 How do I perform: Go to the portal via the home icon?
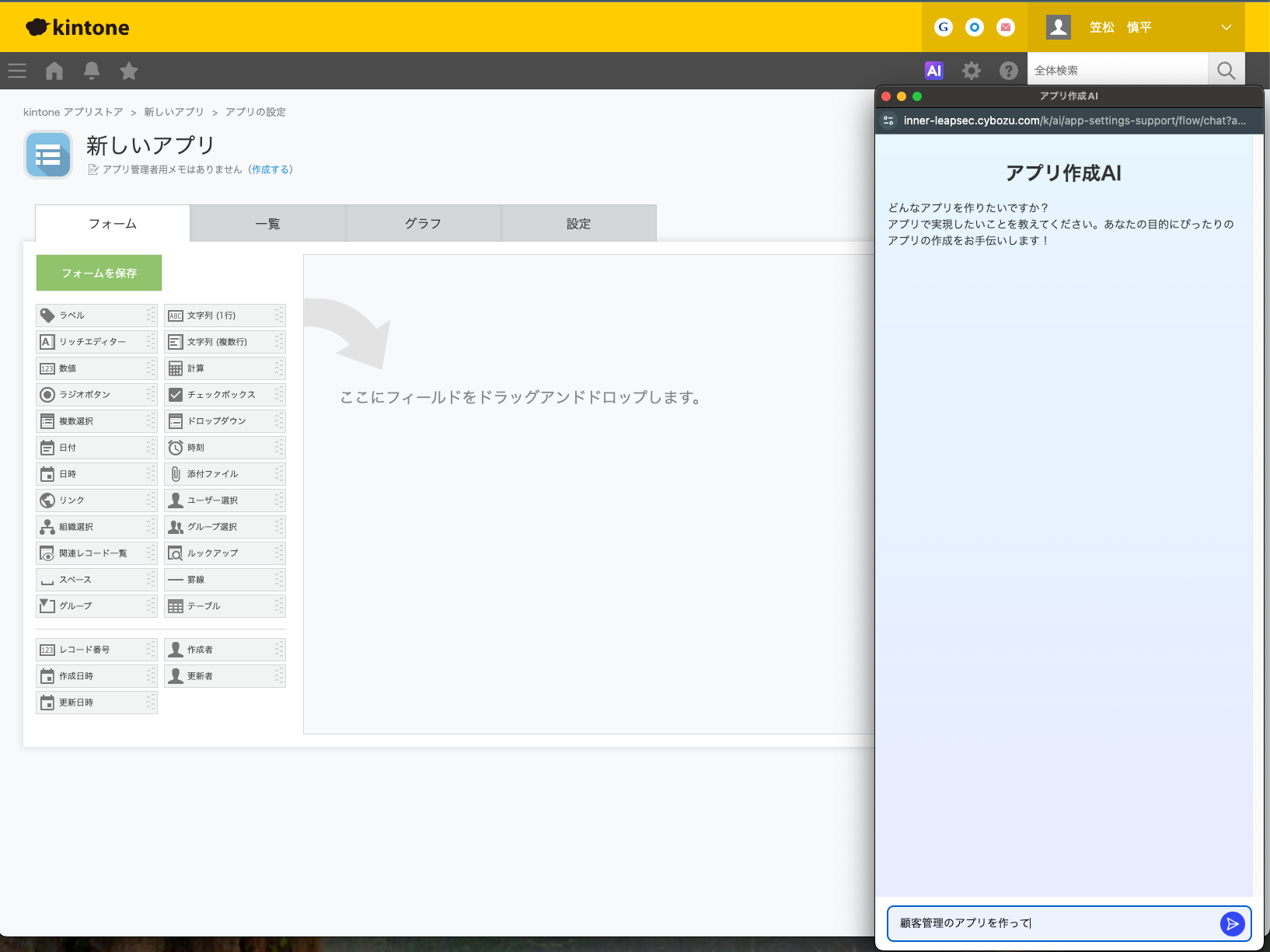point(54,71)
